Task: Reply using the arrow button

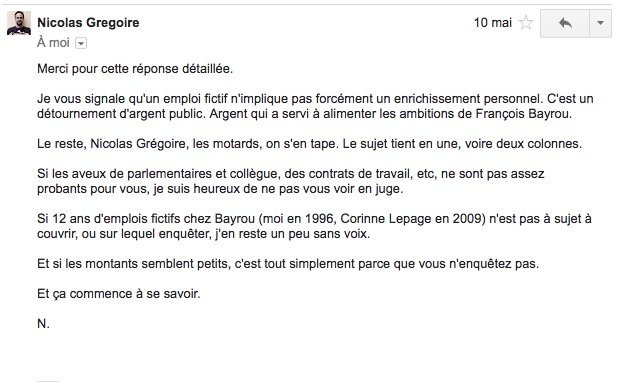Action: click(x=565, y=24)
